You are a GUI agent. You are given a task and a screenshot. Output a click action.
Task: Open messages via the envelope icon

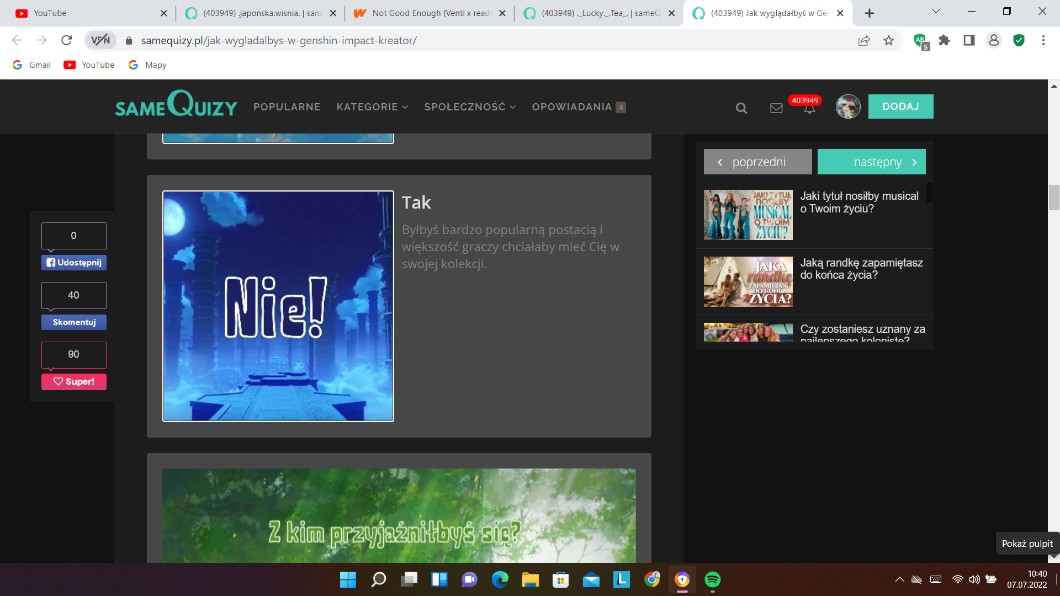(x=776, y=108)
